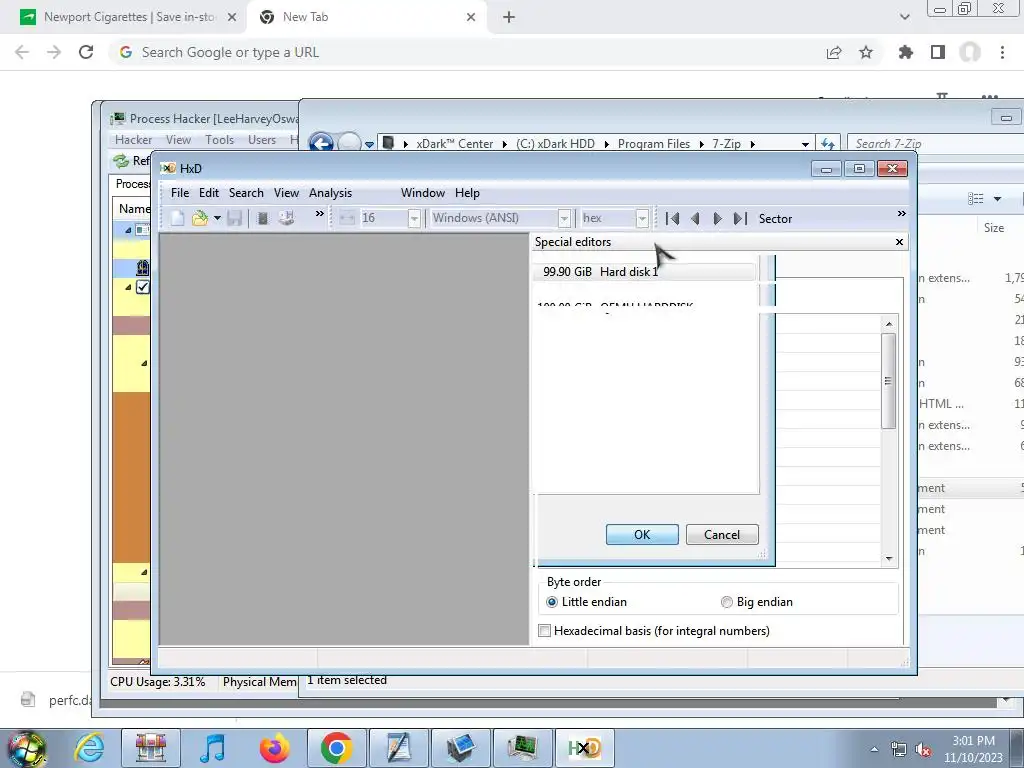Click the Explorer change view icon
This screenshot has height=768, width=1024.
click(x=976, y=199)
